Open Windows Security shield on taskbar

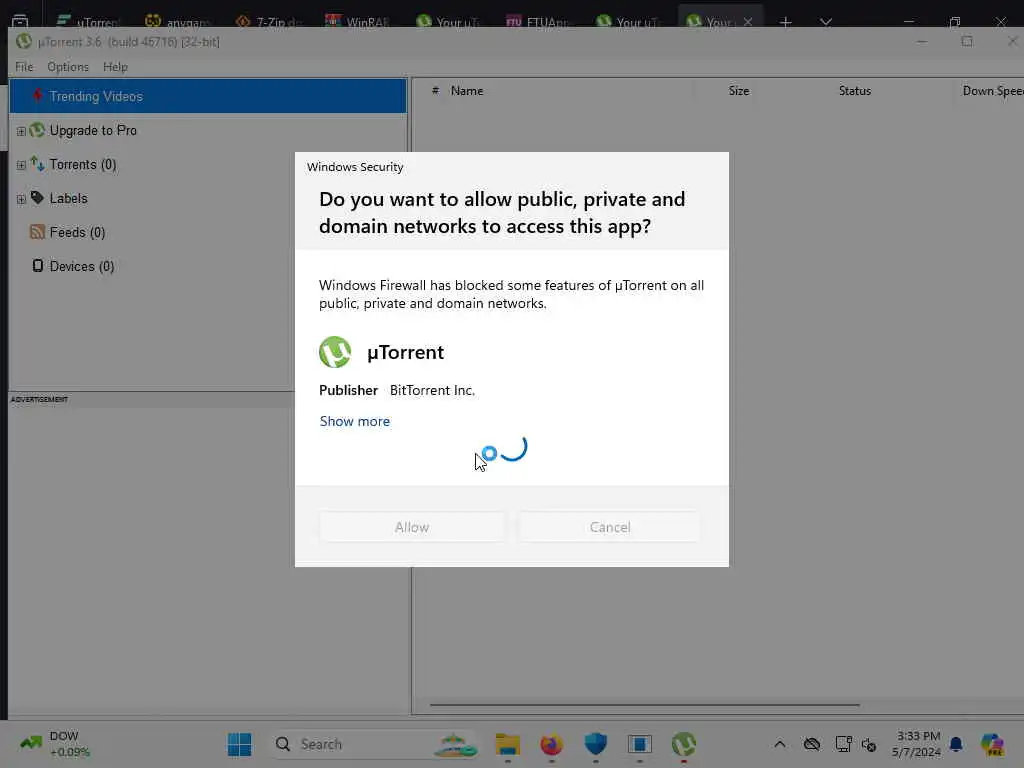tap(596, 744)
